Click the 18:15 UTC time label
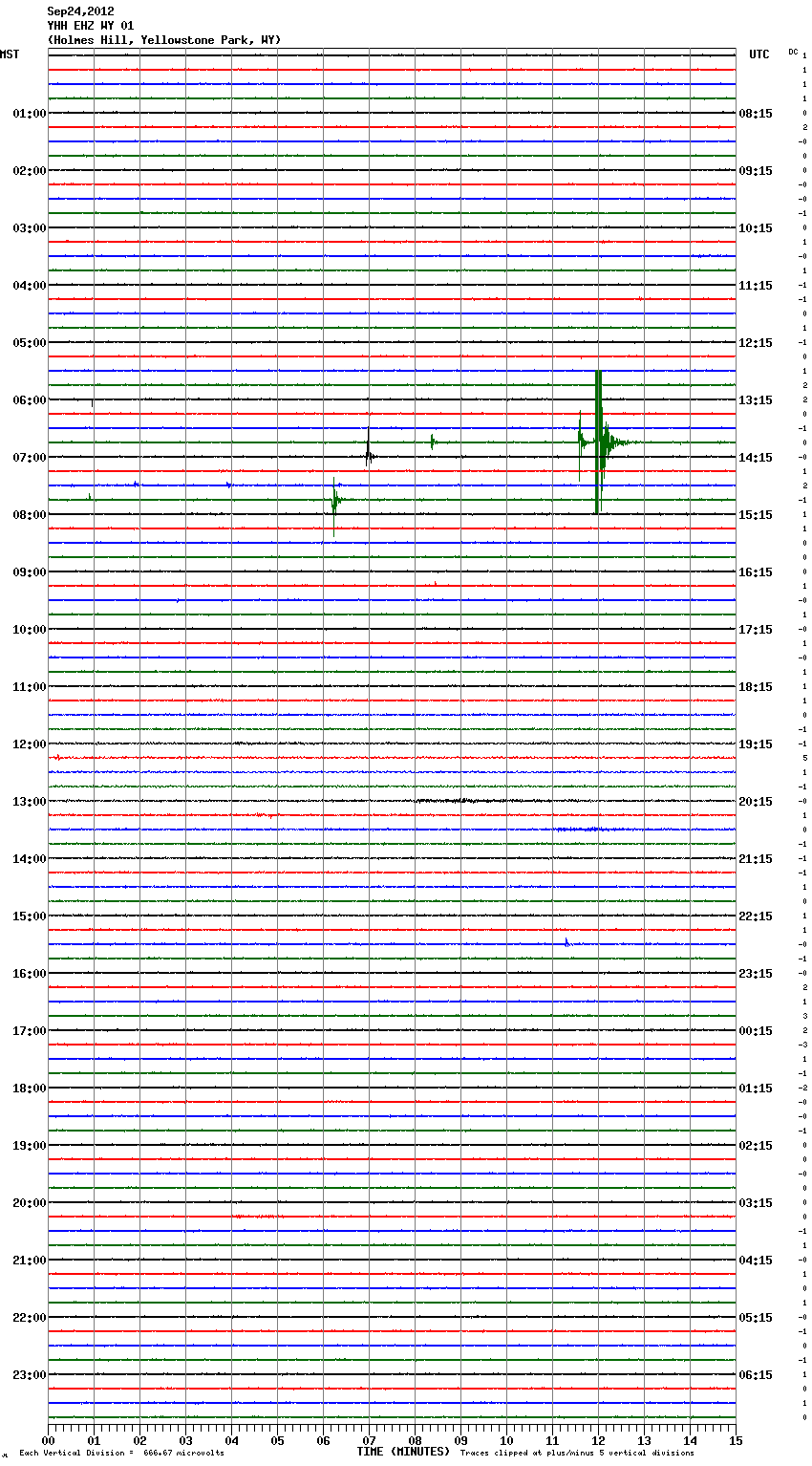The image size is (812, 1466). [756, 687]
